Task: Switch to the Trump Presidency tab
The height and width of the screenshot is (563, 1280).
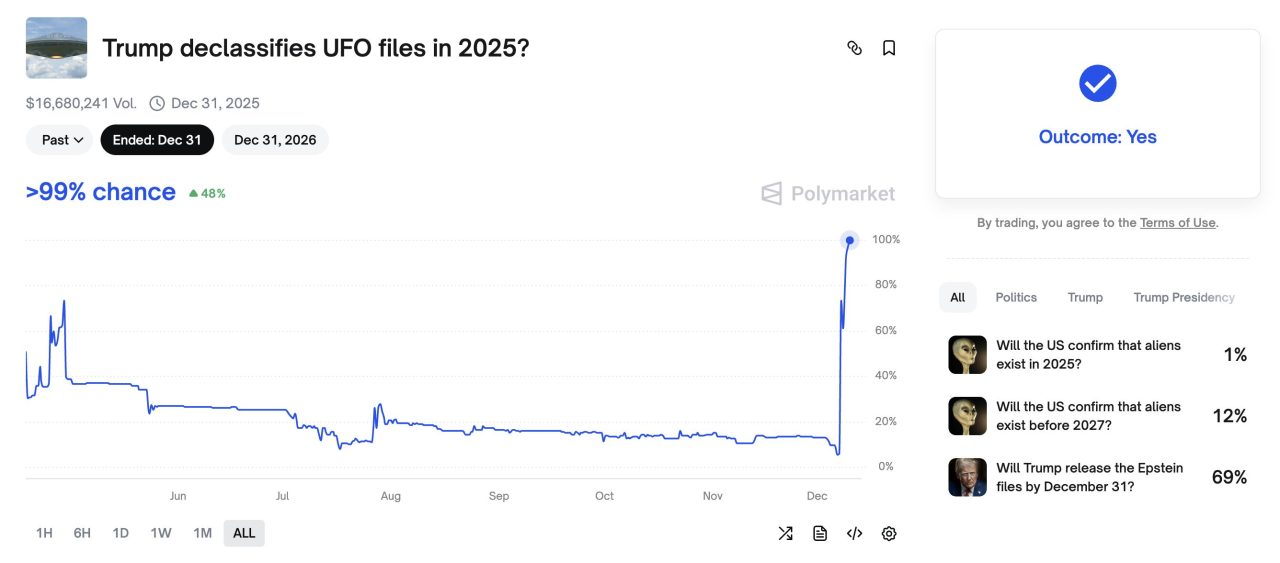Action: click(x=1184, y=297)
